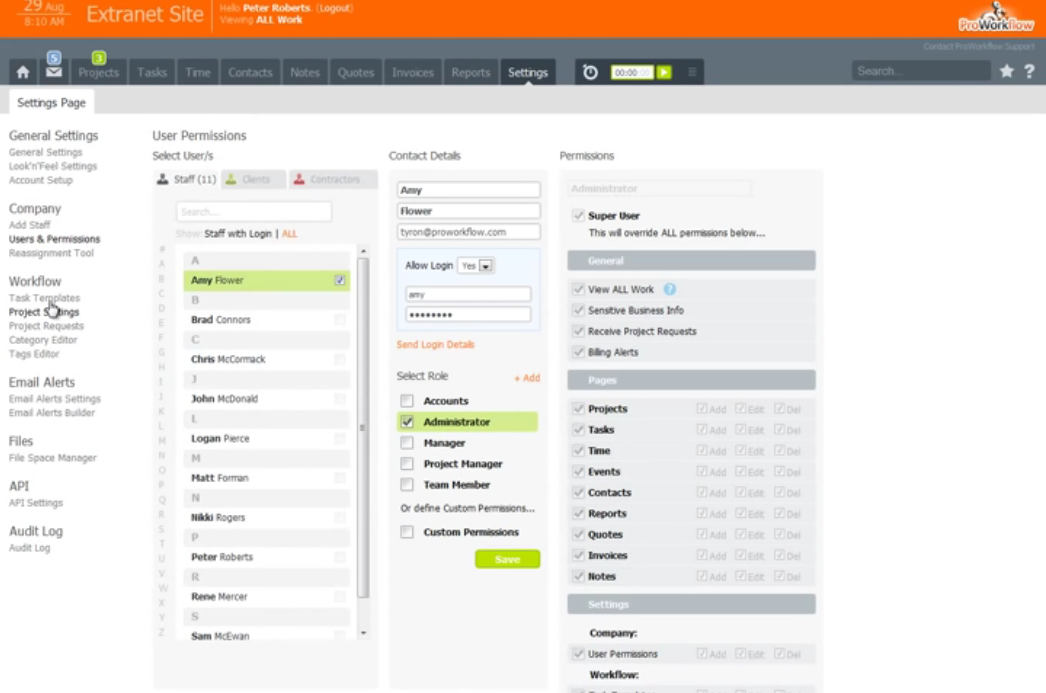Image resolution: width=1046 pixels, height=693 pixels.
Task: Open the Projects tab
Action: click(x=99, y=73)
